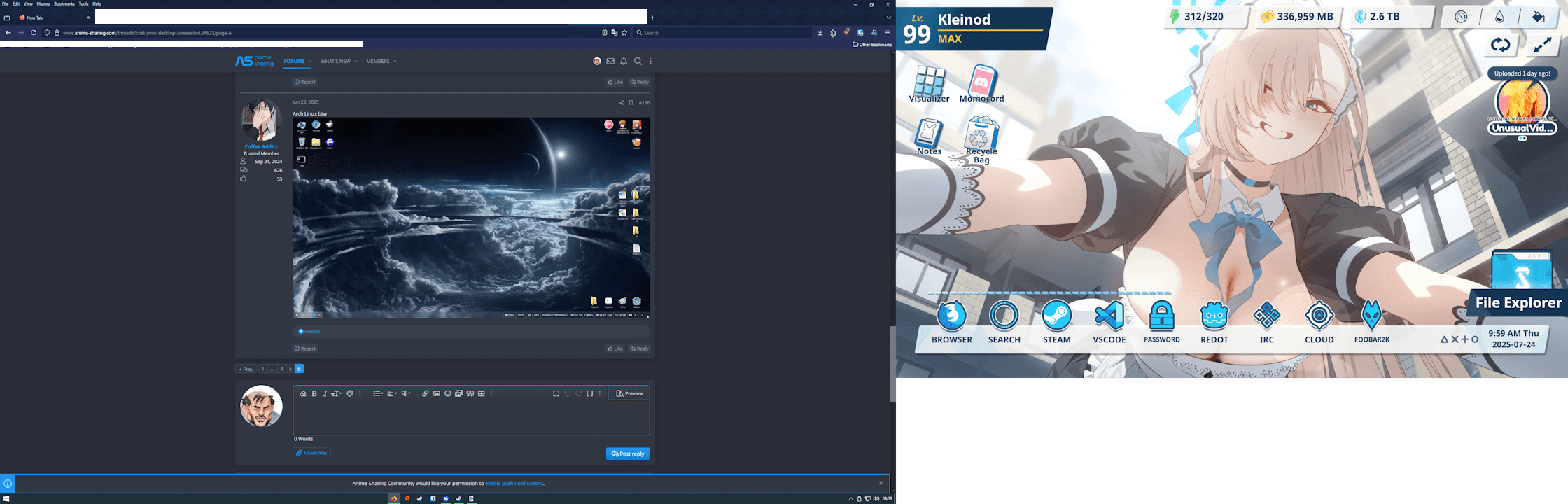Open the History menu in Firefox
1568x504 pixels.
[x=43, y=4]
